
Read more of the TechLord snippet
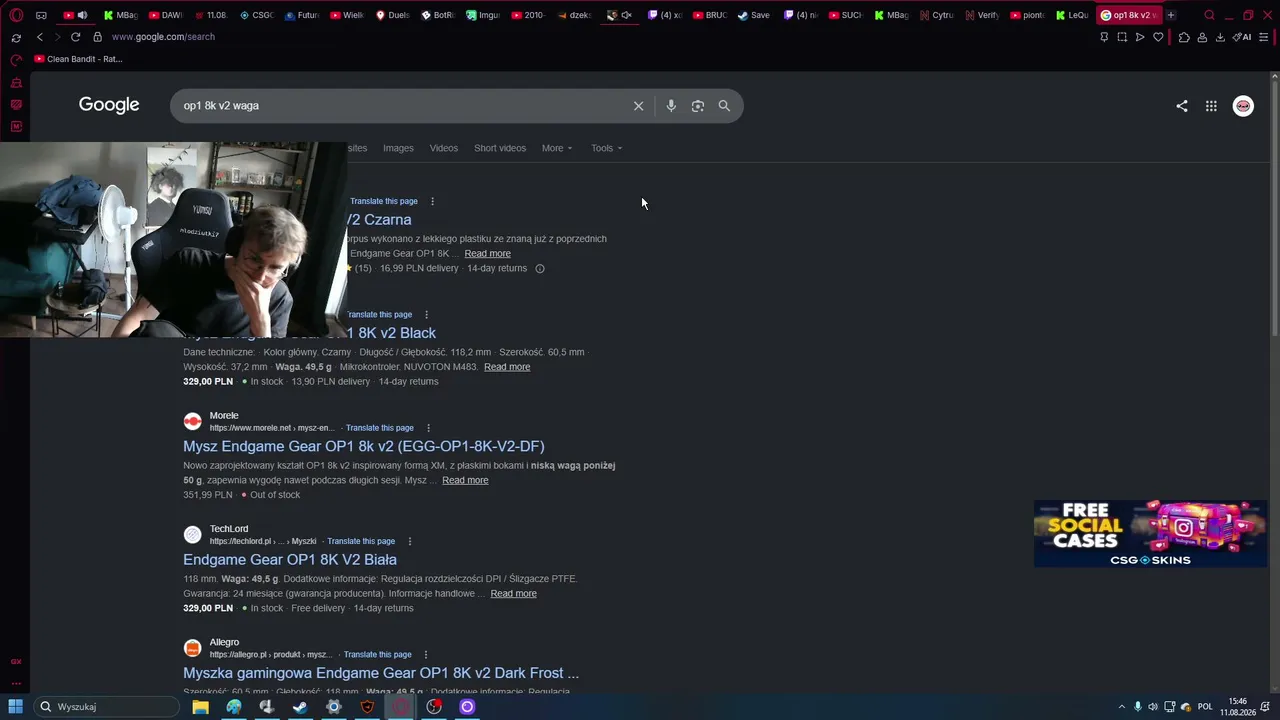point(513,594)
